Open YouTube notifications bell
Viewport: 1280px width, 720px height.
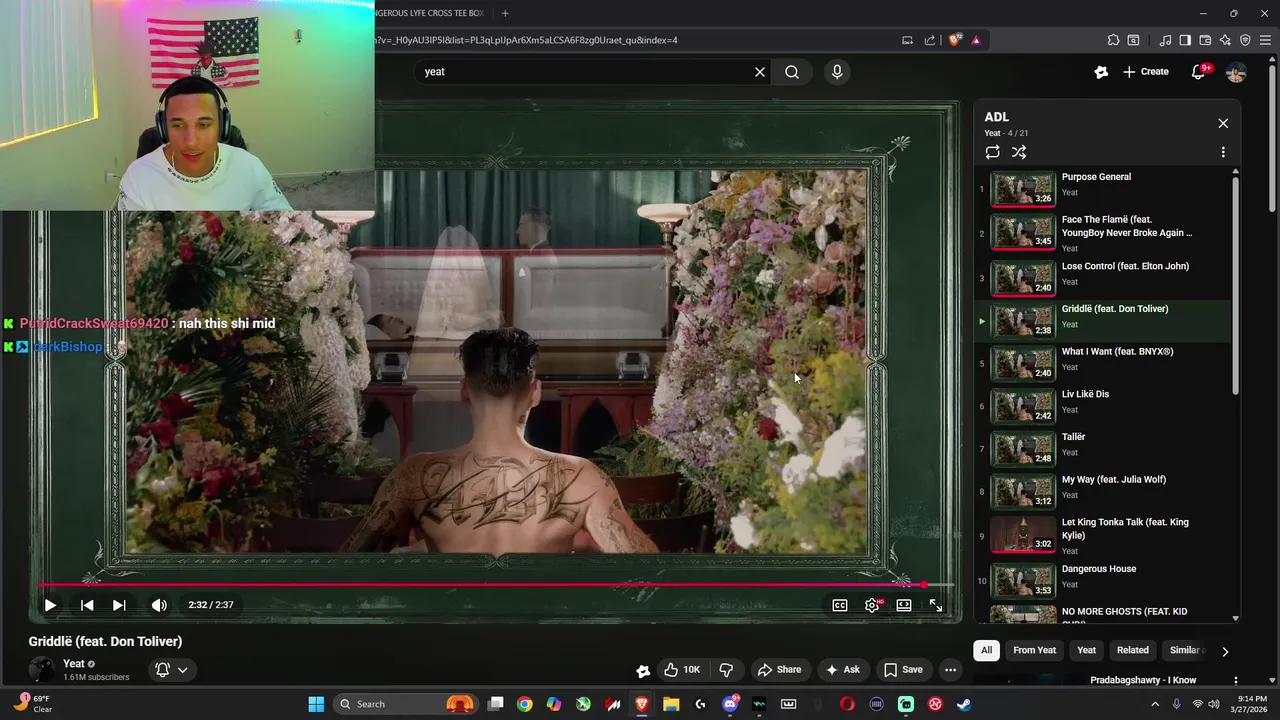click(x=1199, y=72)
